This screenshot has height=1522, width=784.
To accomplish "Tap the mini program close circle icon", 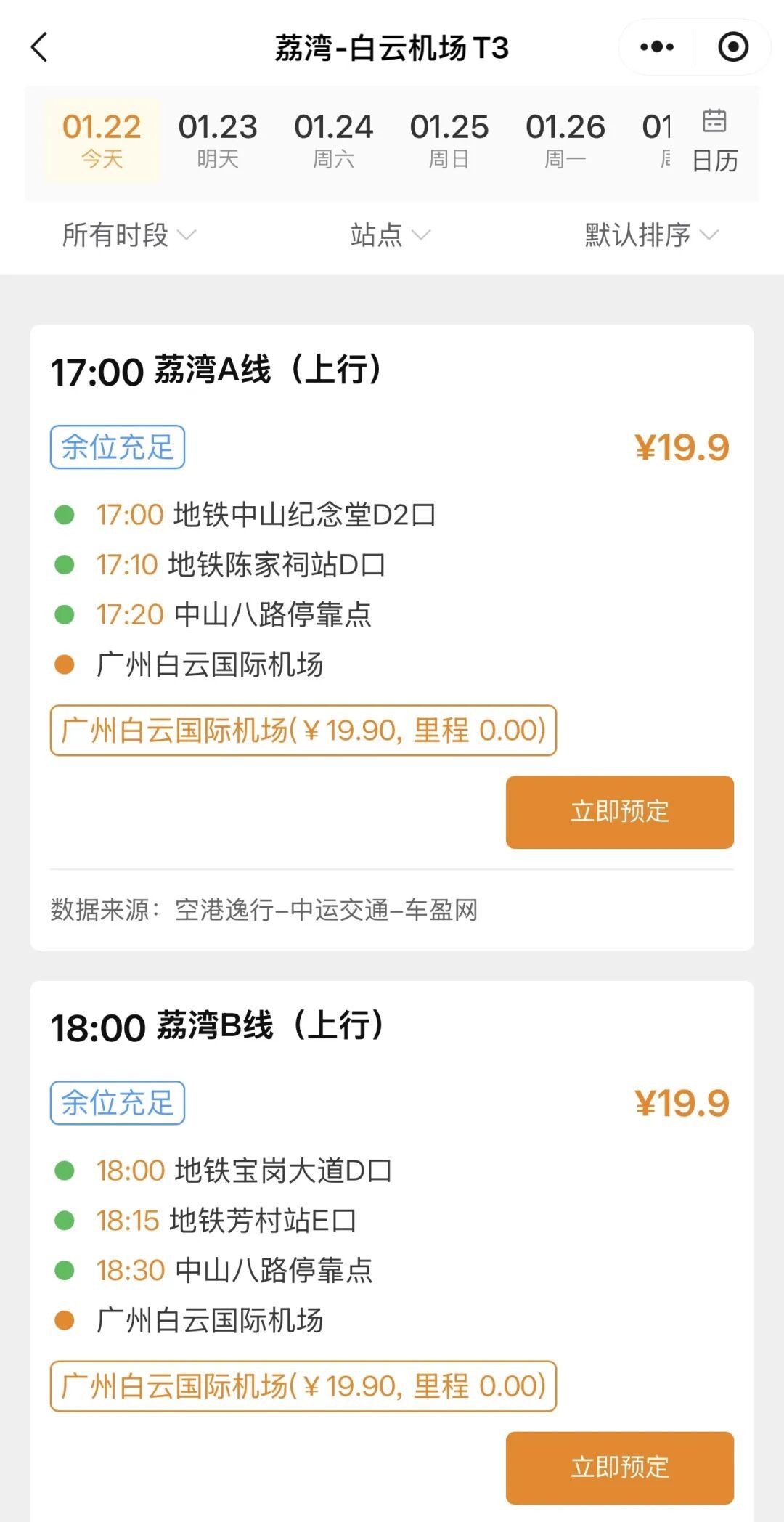I will [733, 47].
